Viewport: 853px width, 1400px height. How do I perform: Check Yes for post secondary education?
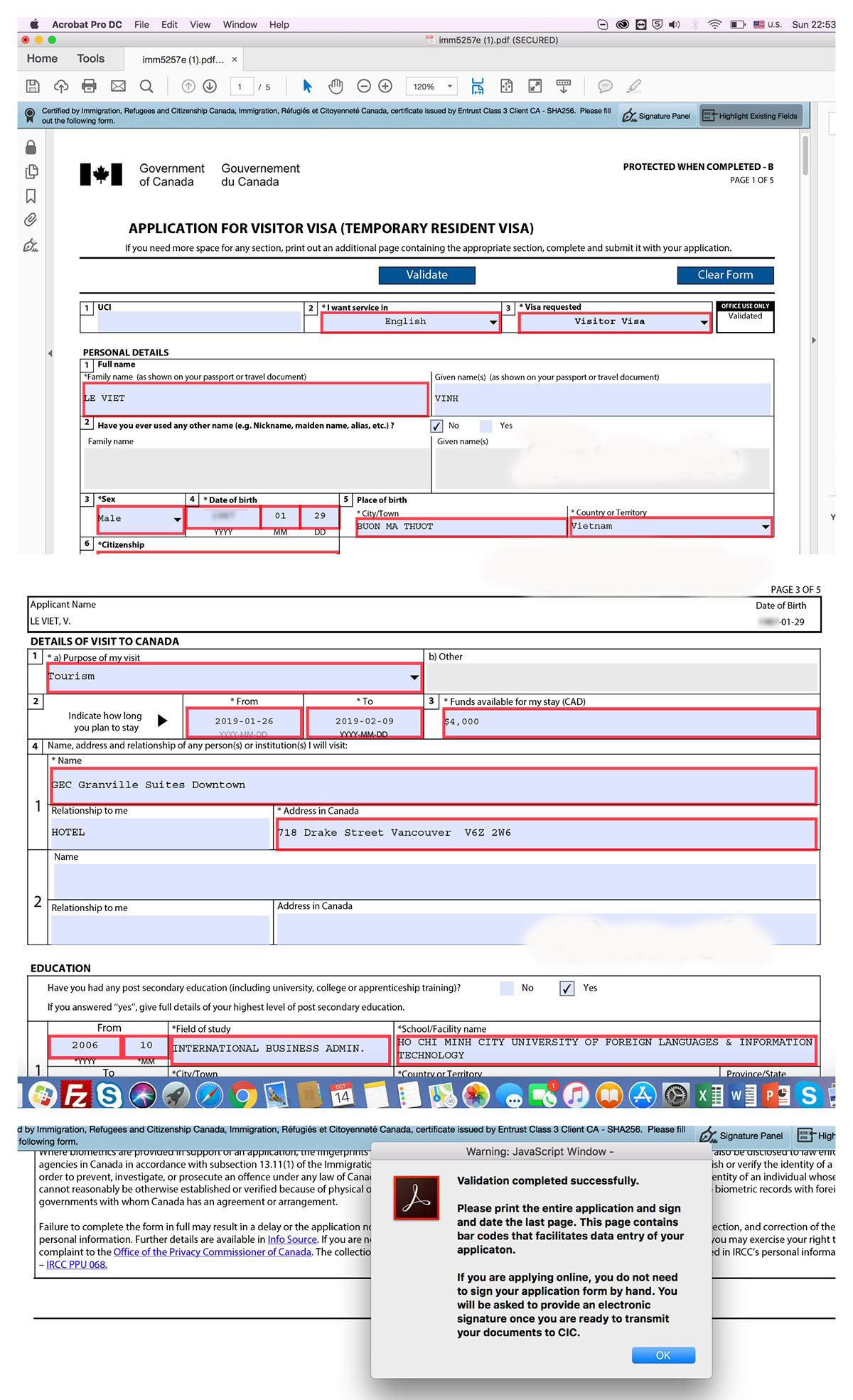567,989
